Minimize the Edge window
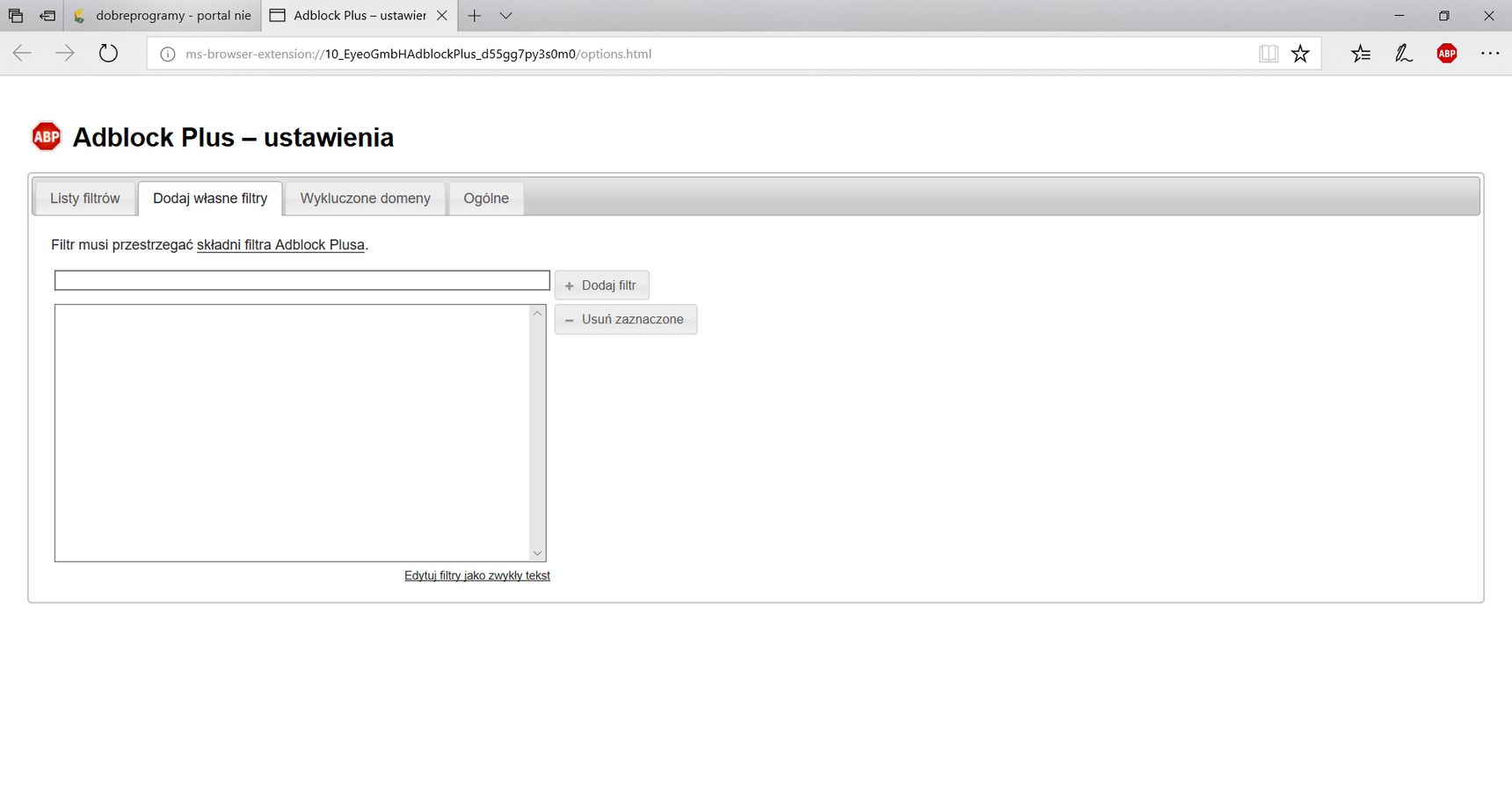The image size is (1512, 811). [x=1399, y=16]
